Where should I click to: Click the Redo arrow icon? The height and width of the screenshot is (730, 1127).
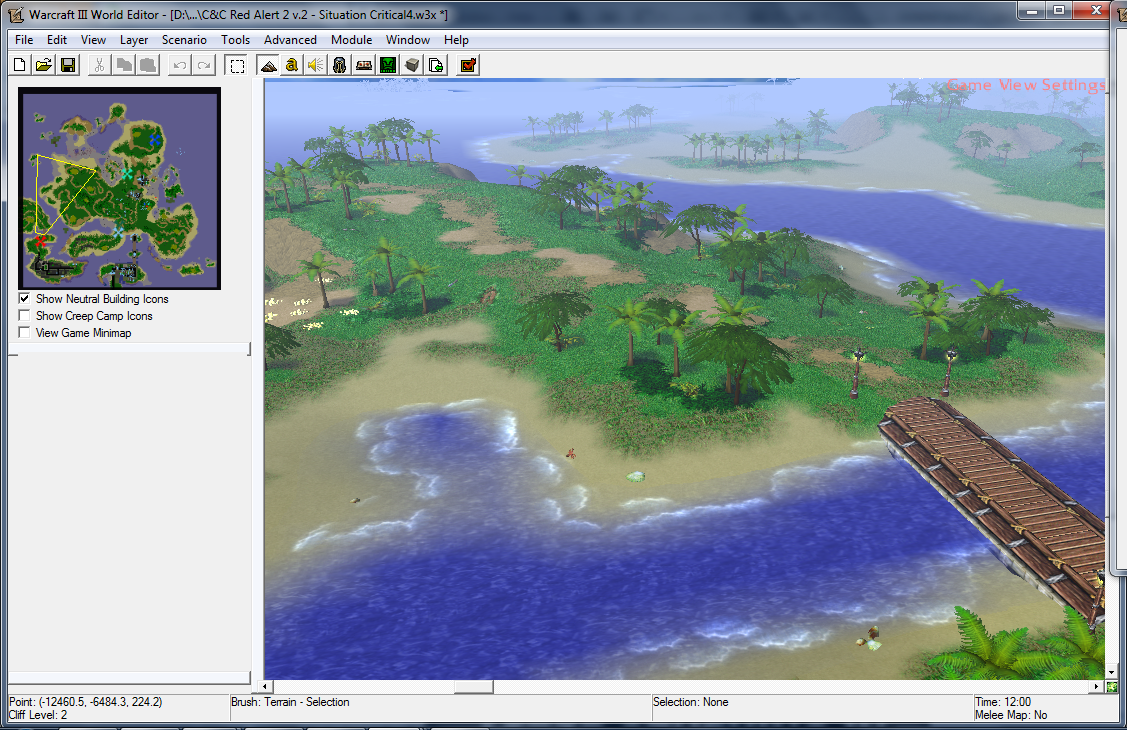point(204,65)
